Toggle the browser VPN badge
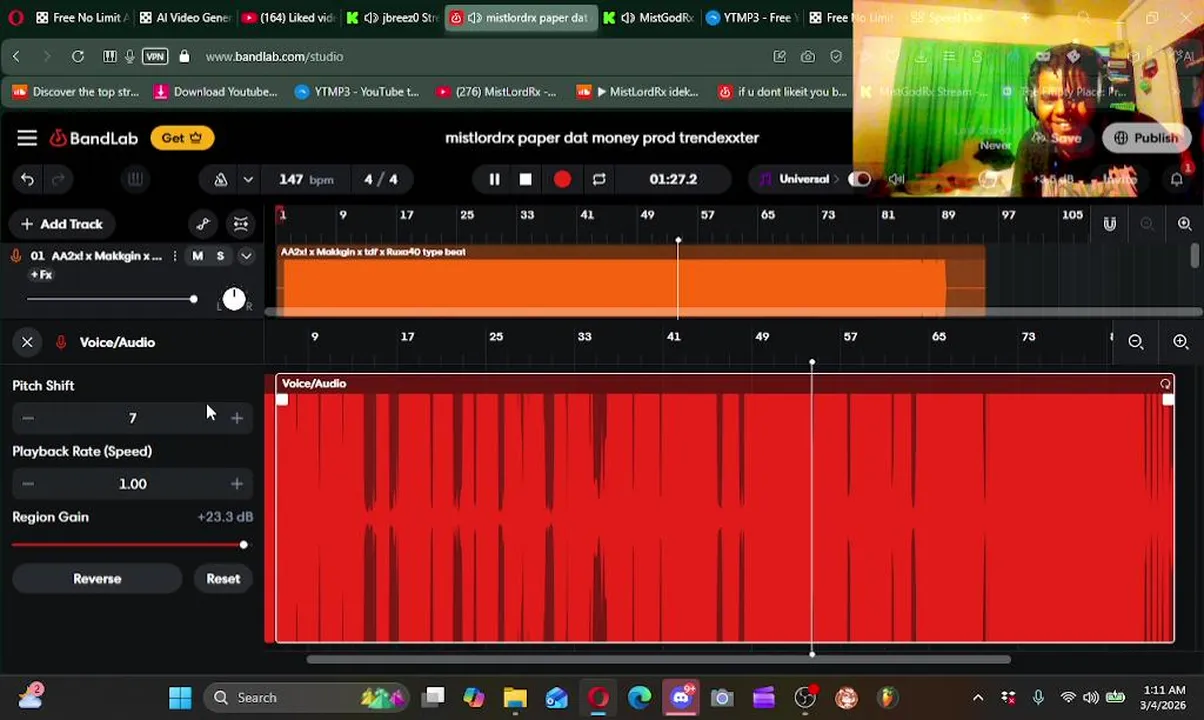The image size is (1204, 720). (155, 57)
